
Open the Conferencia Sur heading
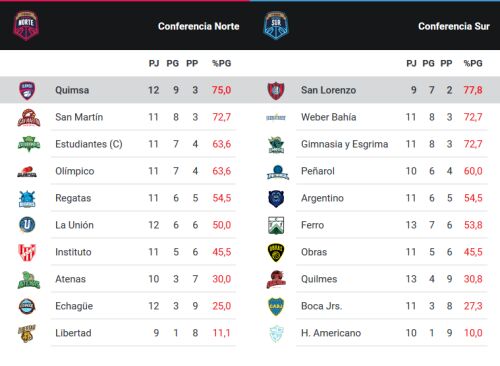tap(454, 26)
